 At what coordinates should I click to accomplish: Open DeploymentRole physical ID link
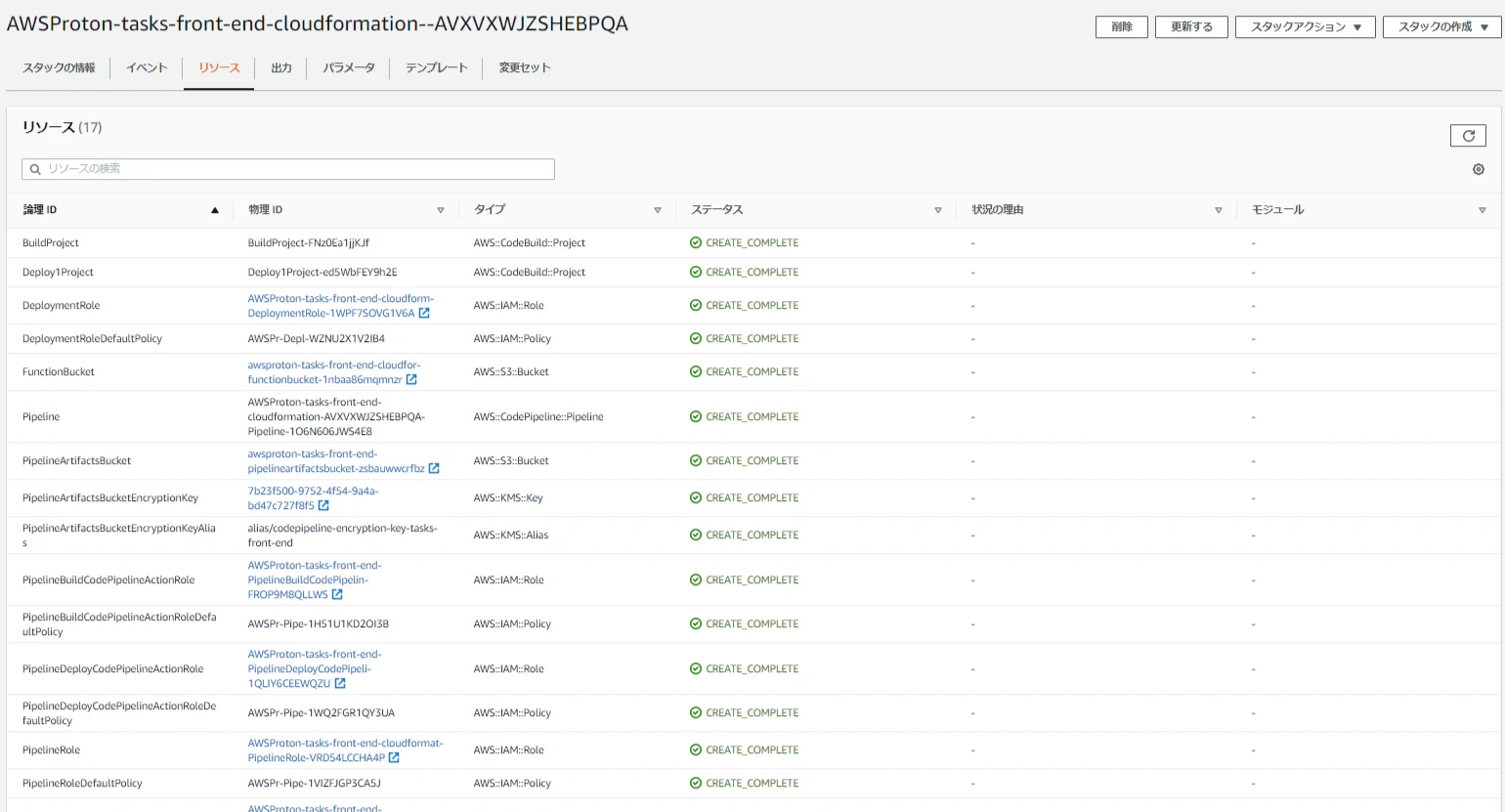[340, 306]
